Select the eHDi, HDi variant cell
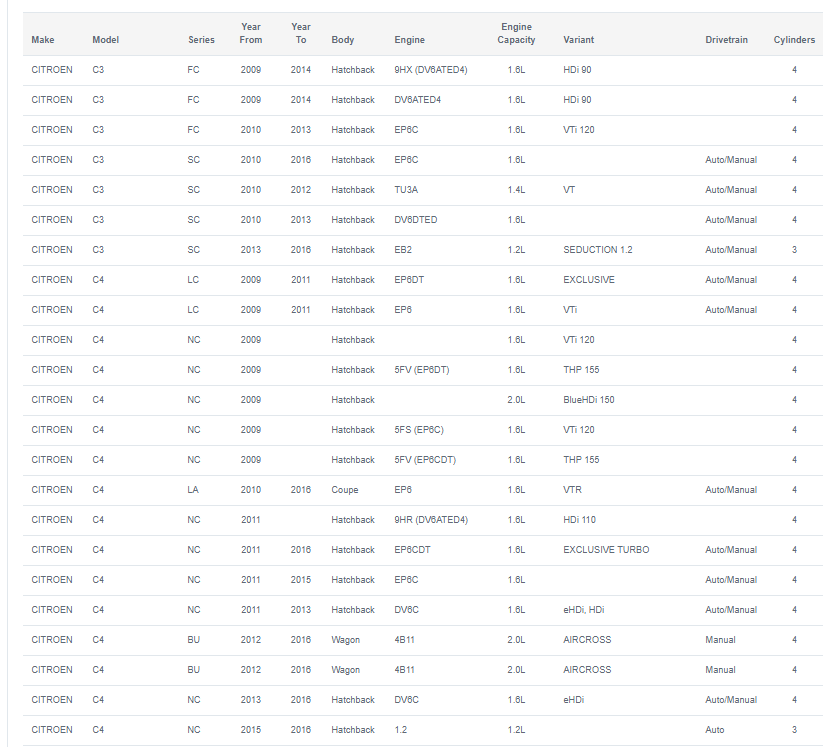834x747 pixels. (x=583, y=610)
